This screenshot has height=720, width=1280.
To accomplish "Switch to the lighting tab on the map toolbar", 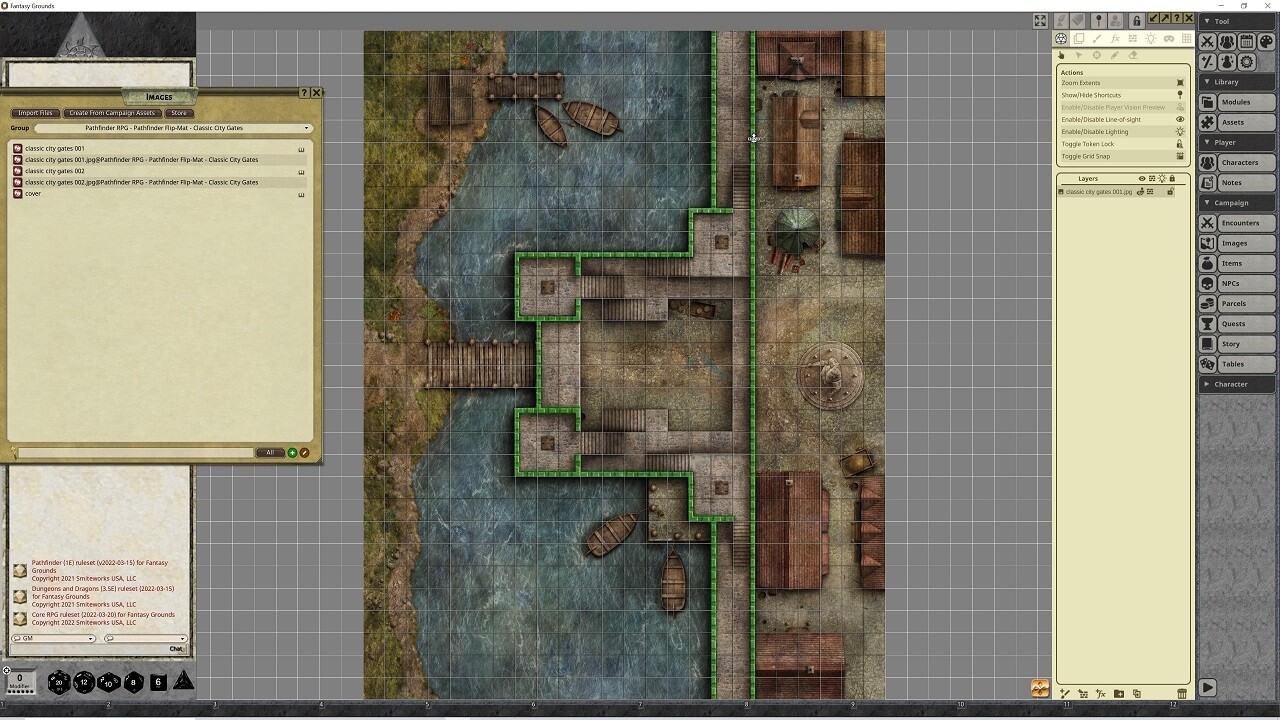I will pos(1151,40).
